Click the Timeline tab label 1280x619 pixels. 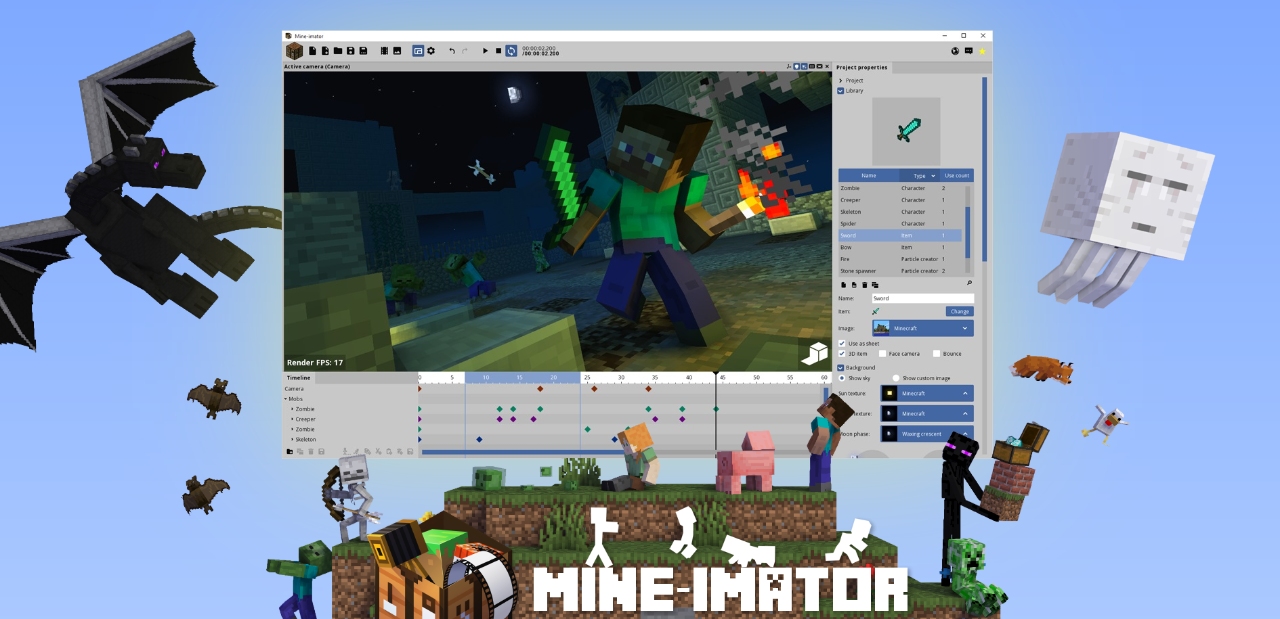point(298,378)
